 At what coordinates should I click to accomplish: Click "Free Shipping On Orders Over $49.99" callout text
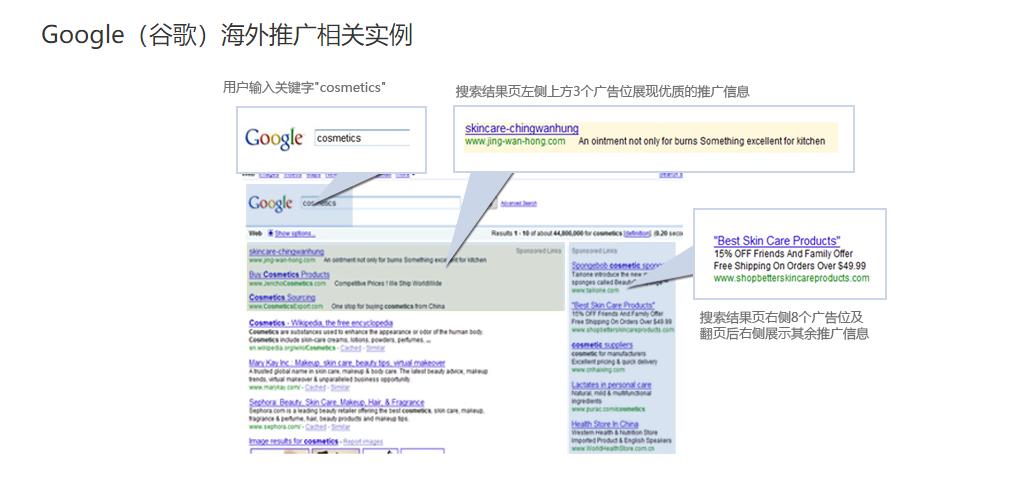tap(790, 266)
